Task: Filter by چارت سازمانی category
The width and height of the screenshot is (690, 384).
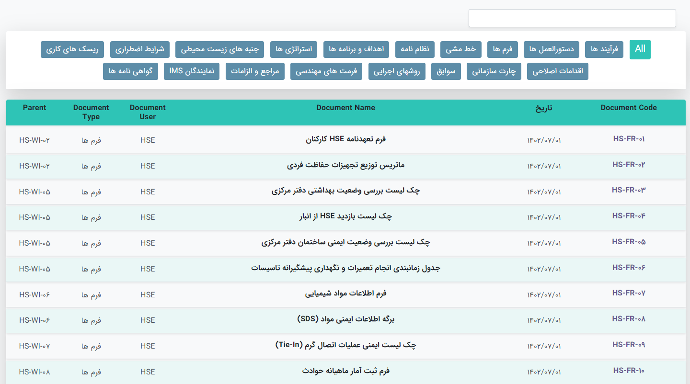Action: point(494,71)
